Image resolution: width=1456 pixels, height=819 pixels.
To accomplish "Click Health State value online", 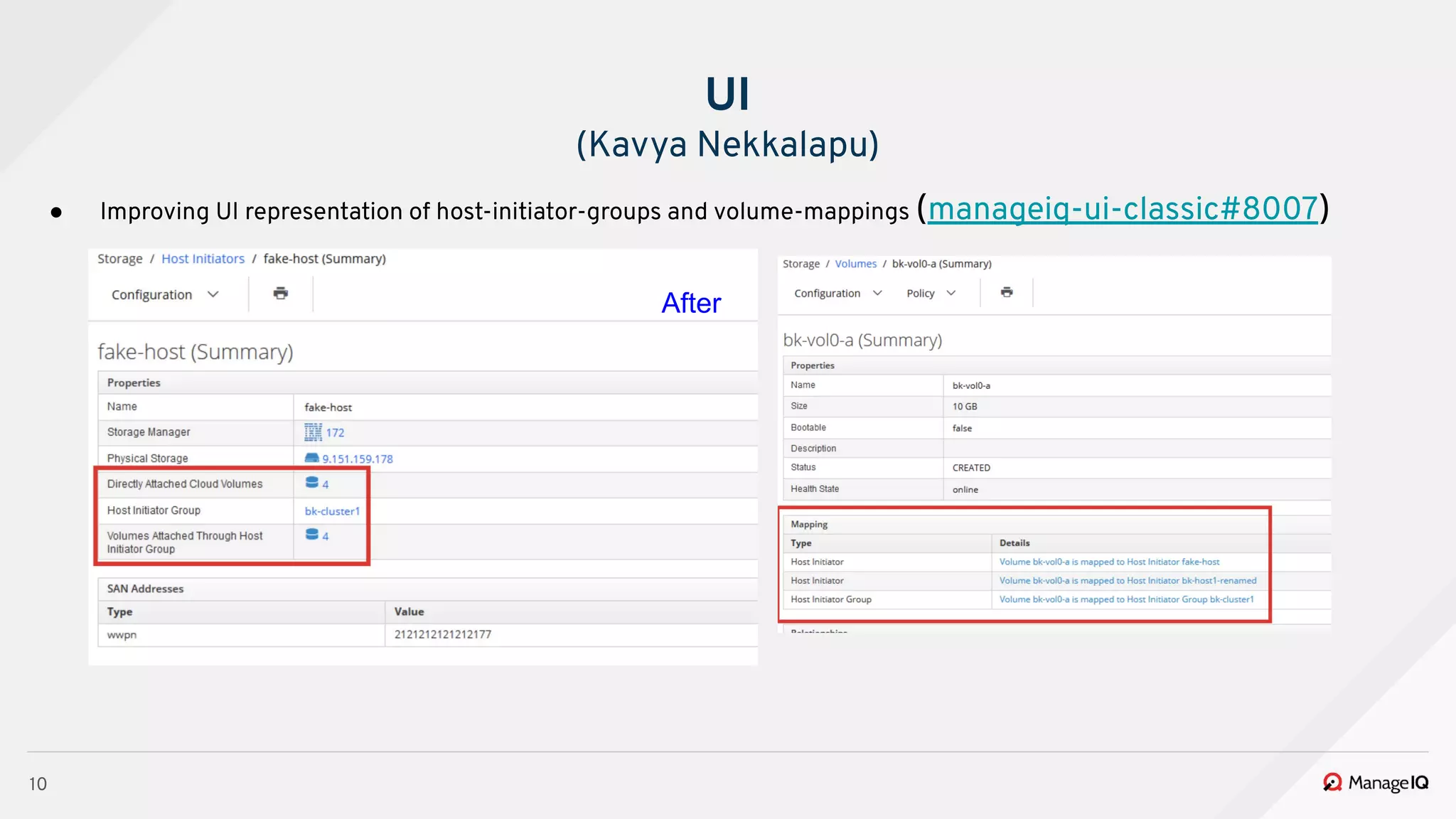I will (965, 490).
